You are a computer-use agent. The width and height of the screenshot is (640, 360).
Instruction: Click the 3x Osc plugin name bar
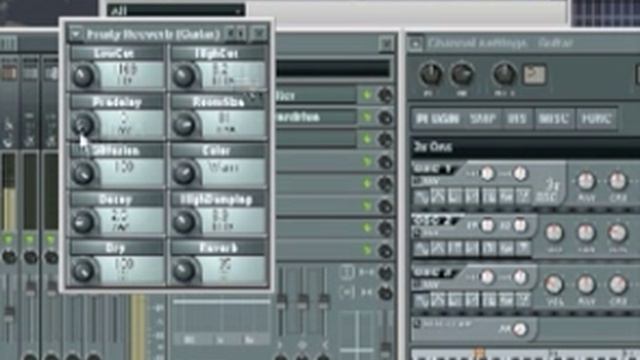(526, 147)
